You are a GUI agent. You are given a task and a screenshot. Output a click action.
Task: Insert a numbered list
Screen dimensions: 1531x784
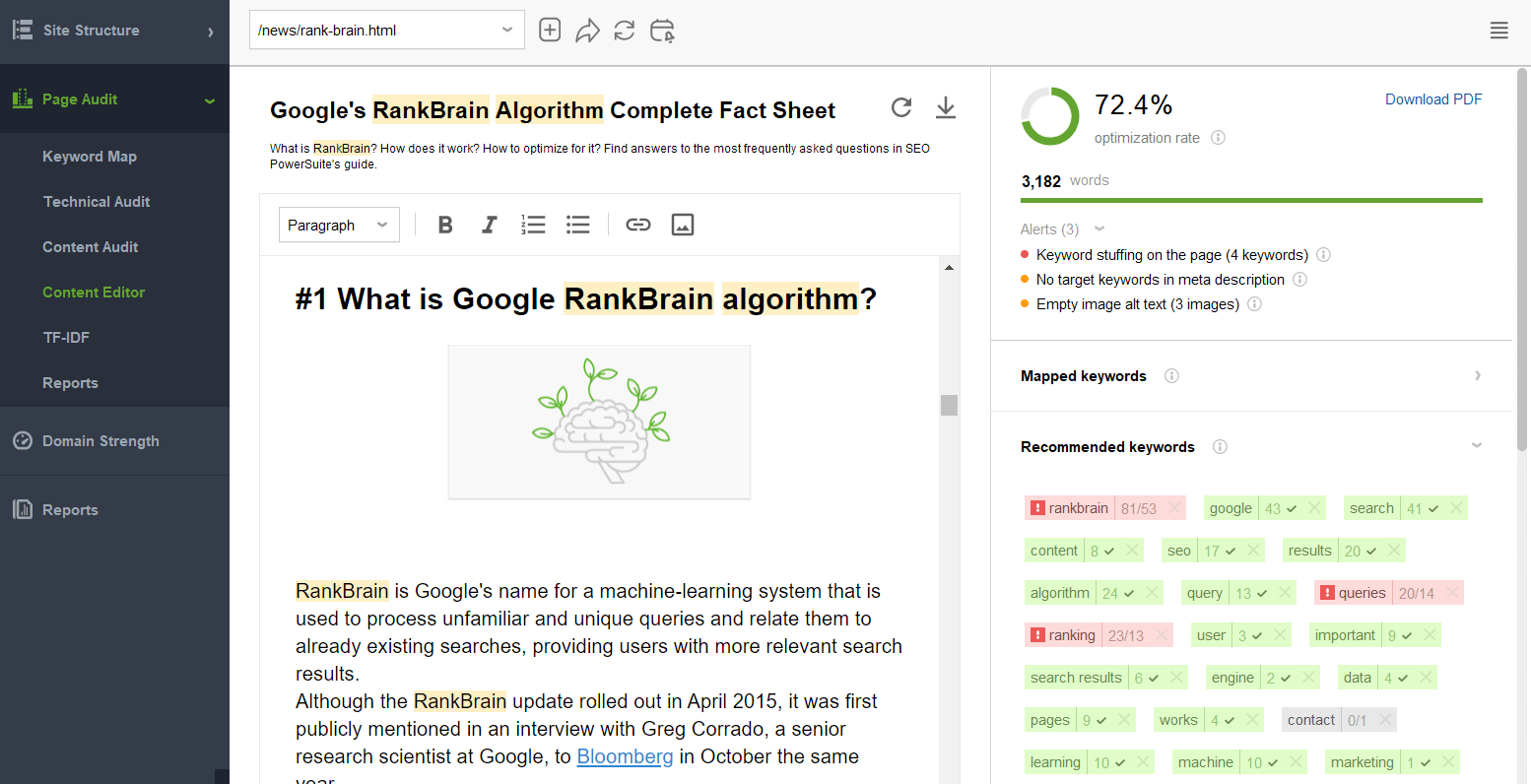[x=533, y=226]
